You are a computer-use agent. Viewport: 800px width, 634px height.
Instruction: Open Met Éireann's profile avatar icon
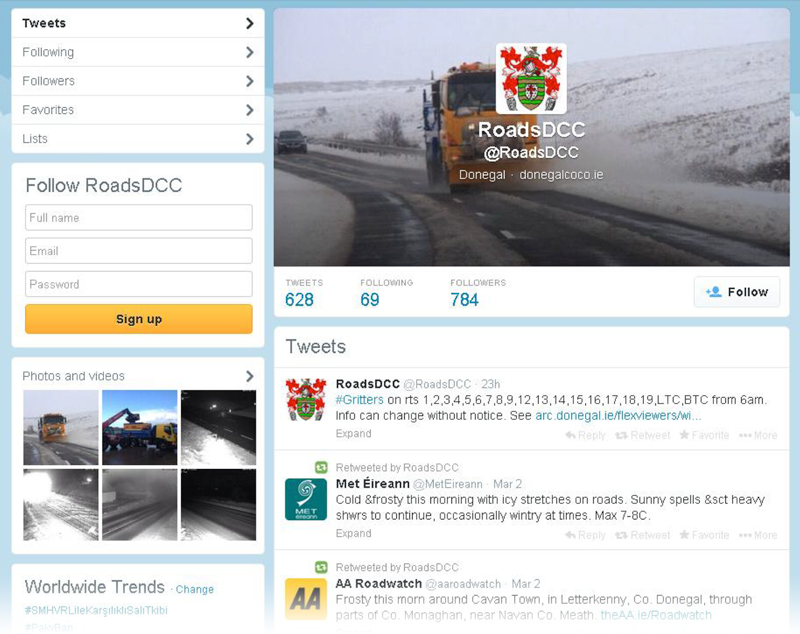pyautogui.click(x=306, y=499)
